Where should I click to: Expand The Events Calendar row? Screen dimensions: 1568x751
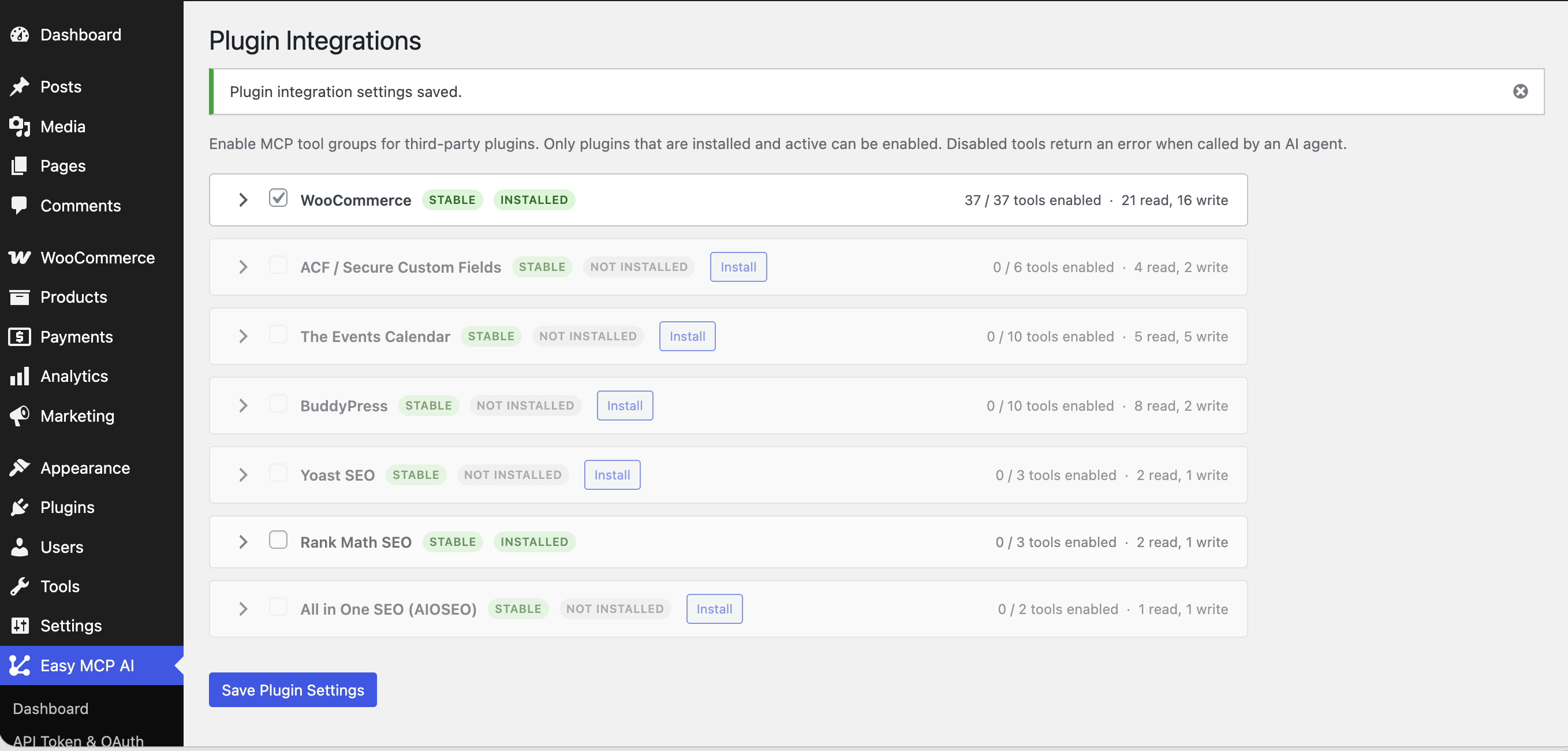pos(243,336)
